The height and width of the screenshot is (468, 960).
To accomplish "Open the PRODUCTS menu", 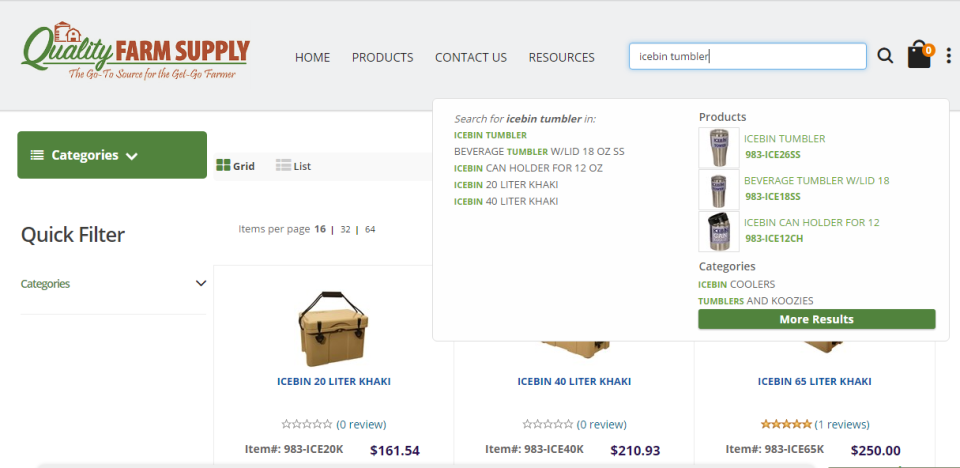I will (383, 58).
